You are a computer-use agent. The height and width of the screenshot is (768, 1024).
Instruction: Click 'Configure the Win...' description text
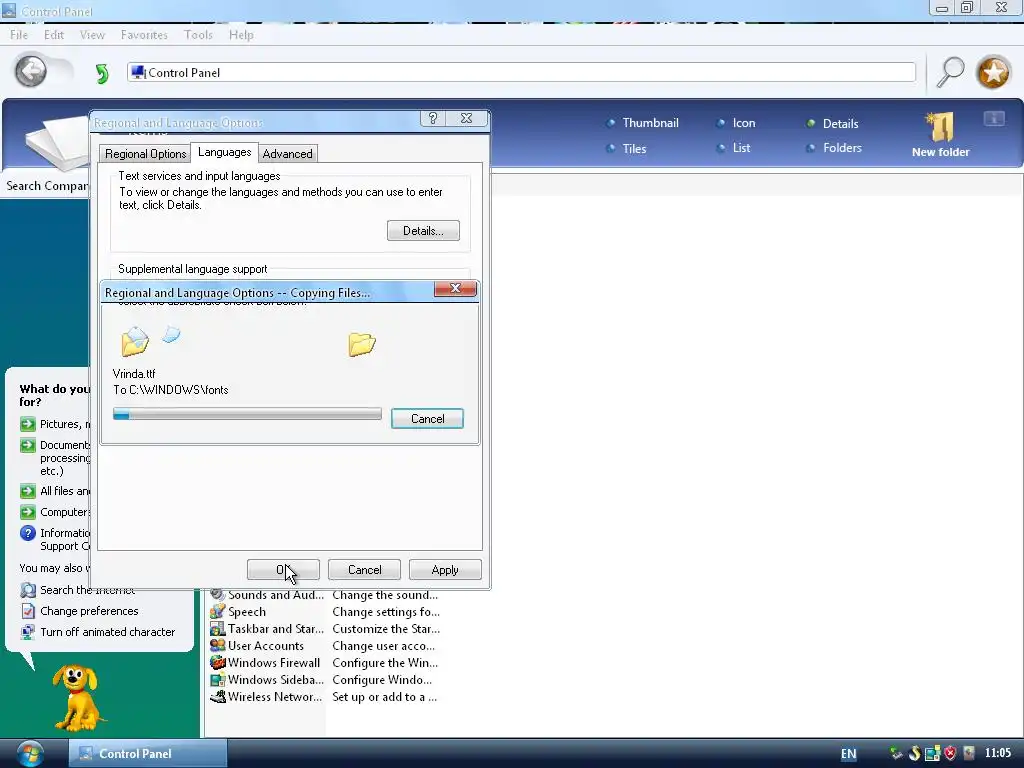point(385,663)
